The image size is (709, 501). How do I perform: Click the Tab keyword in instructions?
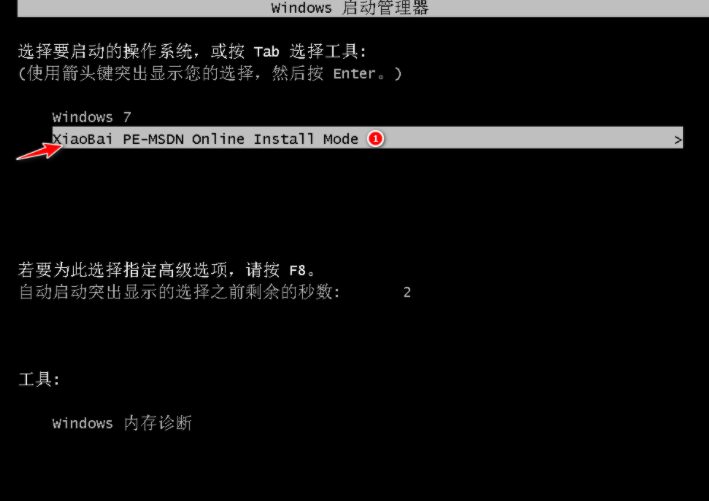266,52
